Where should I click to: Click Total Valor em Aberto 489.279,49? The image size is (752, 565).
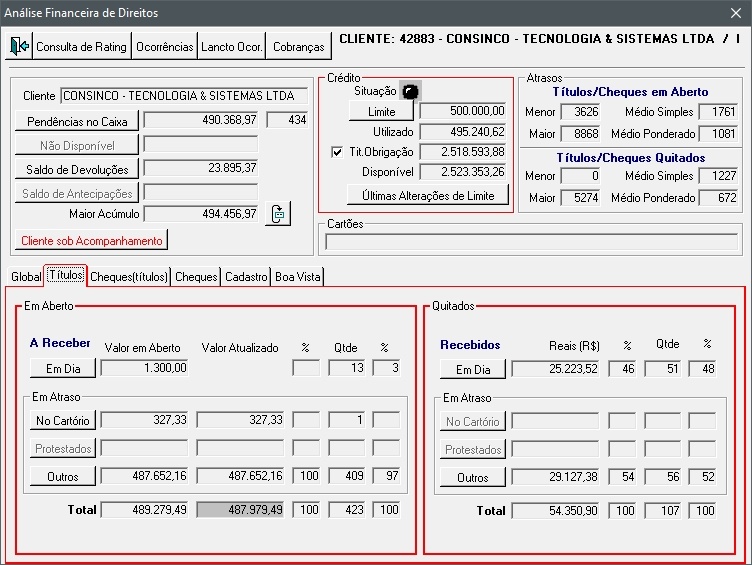point(144,509)
